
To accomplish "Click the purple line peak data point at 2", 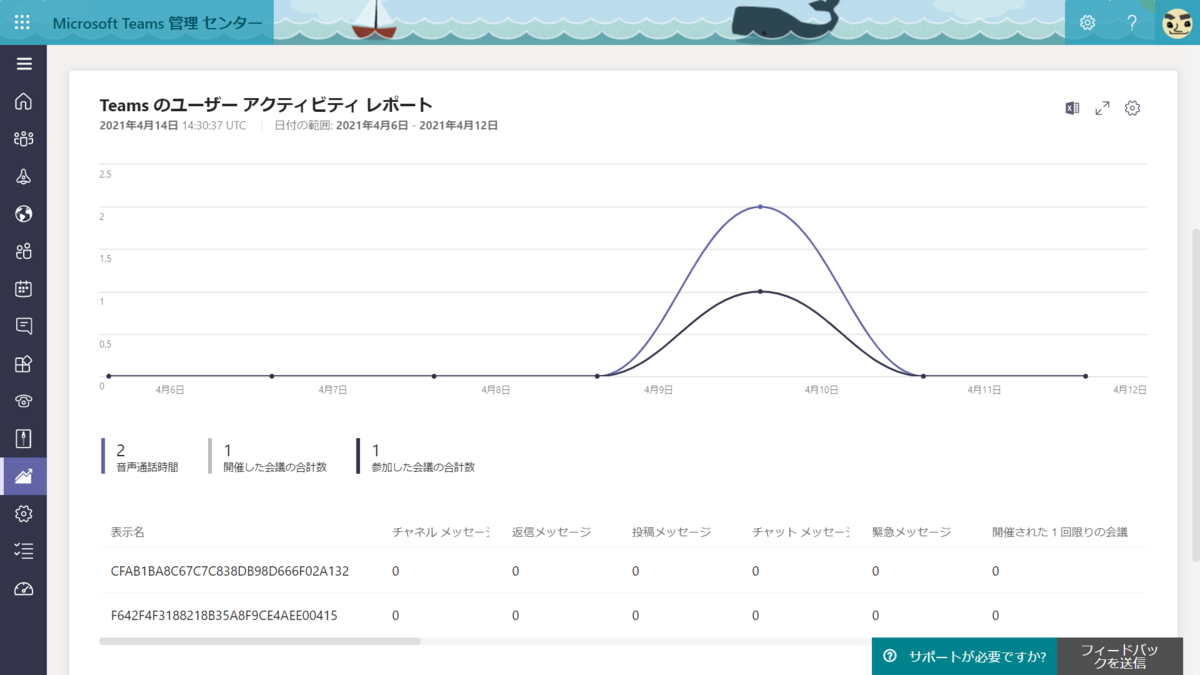I will (x=760, y=207).
